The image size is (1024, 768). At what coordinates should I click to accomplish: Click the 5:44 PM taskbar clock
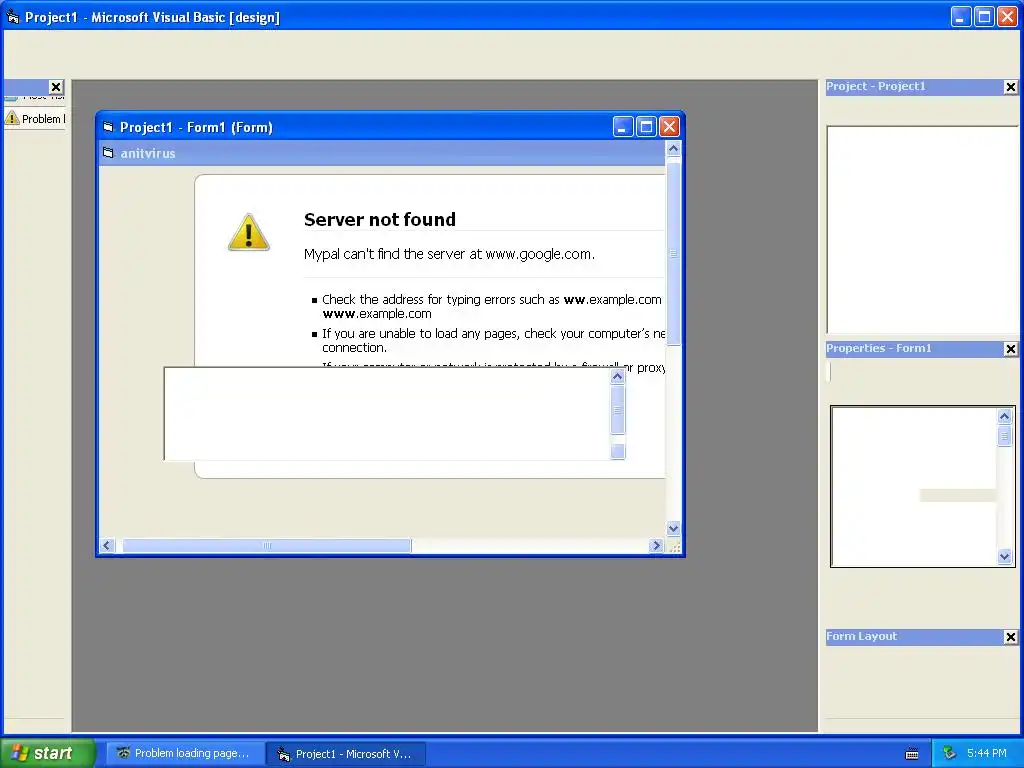tap(986, 753)
